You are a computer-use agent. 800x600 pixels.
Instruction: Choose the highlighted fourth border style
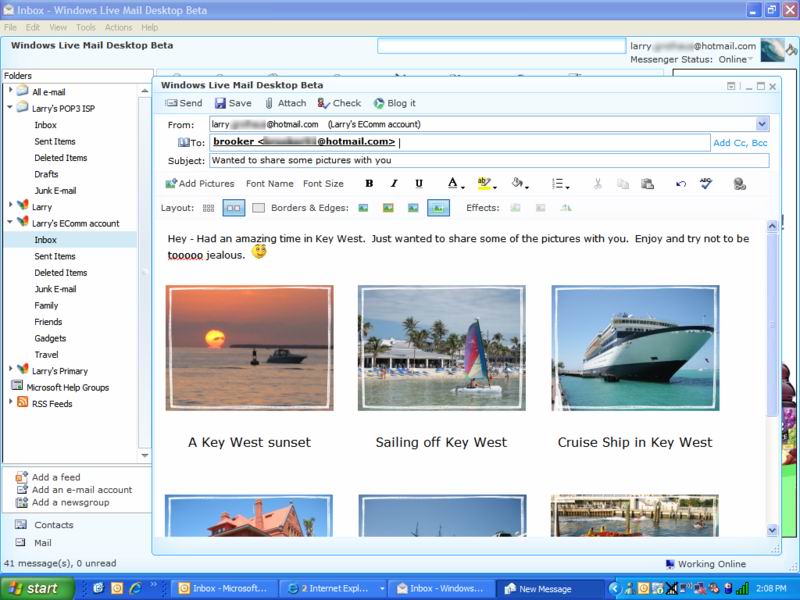coord(438,208)
